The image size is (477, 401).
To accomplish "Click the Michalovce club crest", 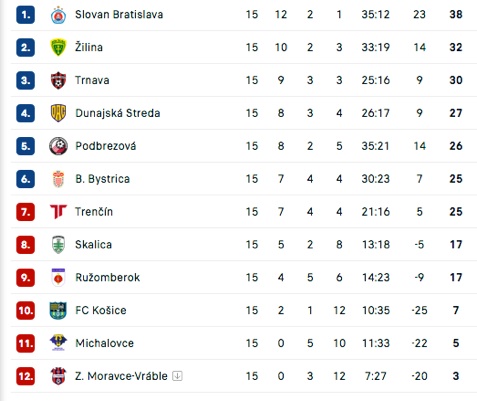I will point(58,343).
